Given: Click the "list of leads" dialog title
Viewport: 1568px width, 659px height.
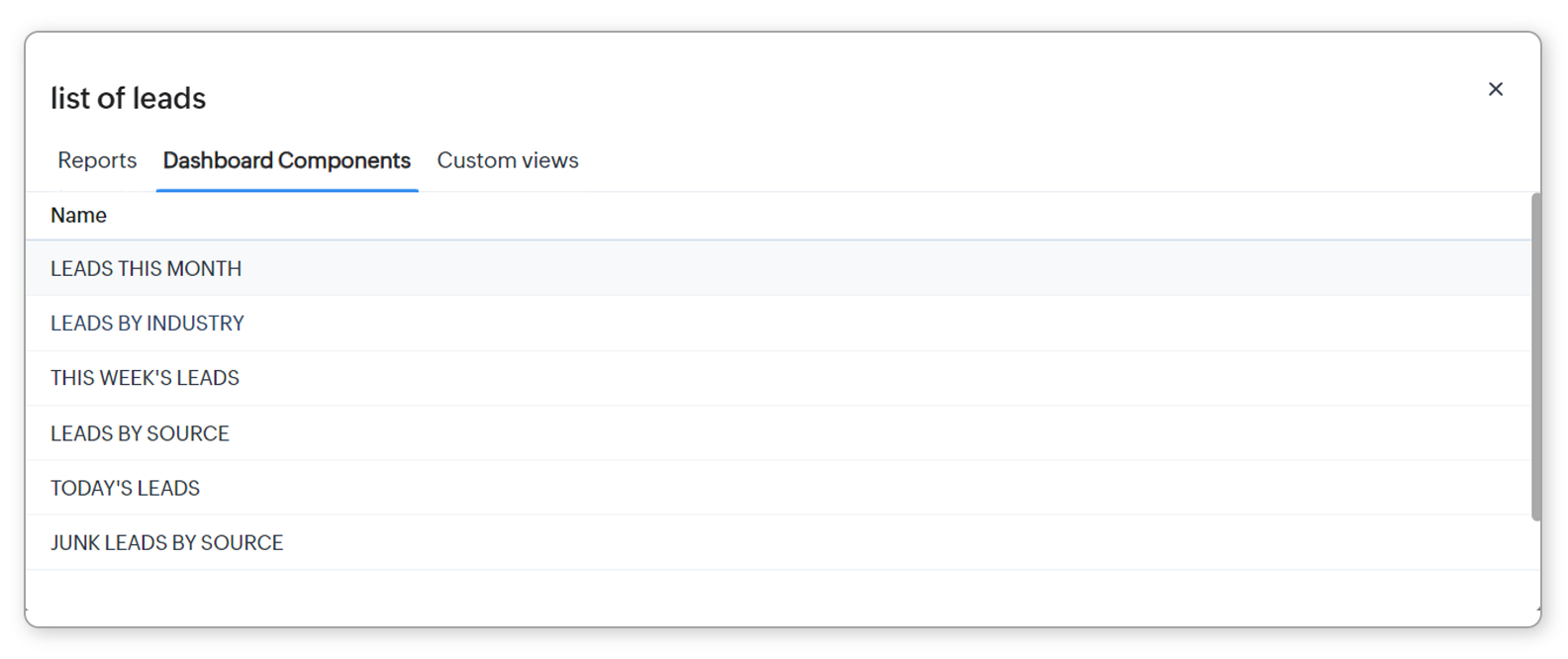Looking at the screenshot, I should coord(128,99).
